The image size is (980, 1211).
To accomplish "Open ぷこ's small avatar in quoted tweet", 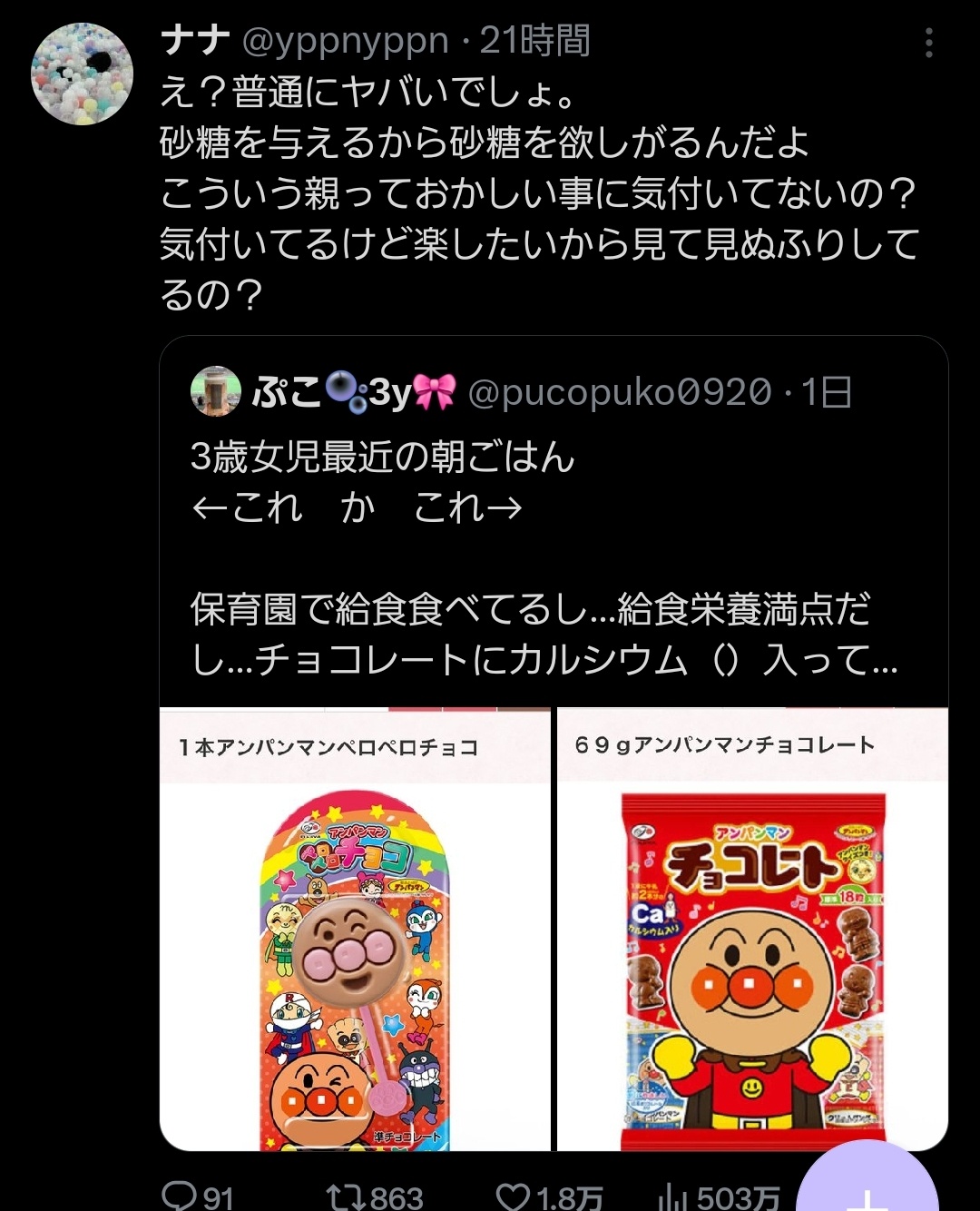I will tap(216, 391).
